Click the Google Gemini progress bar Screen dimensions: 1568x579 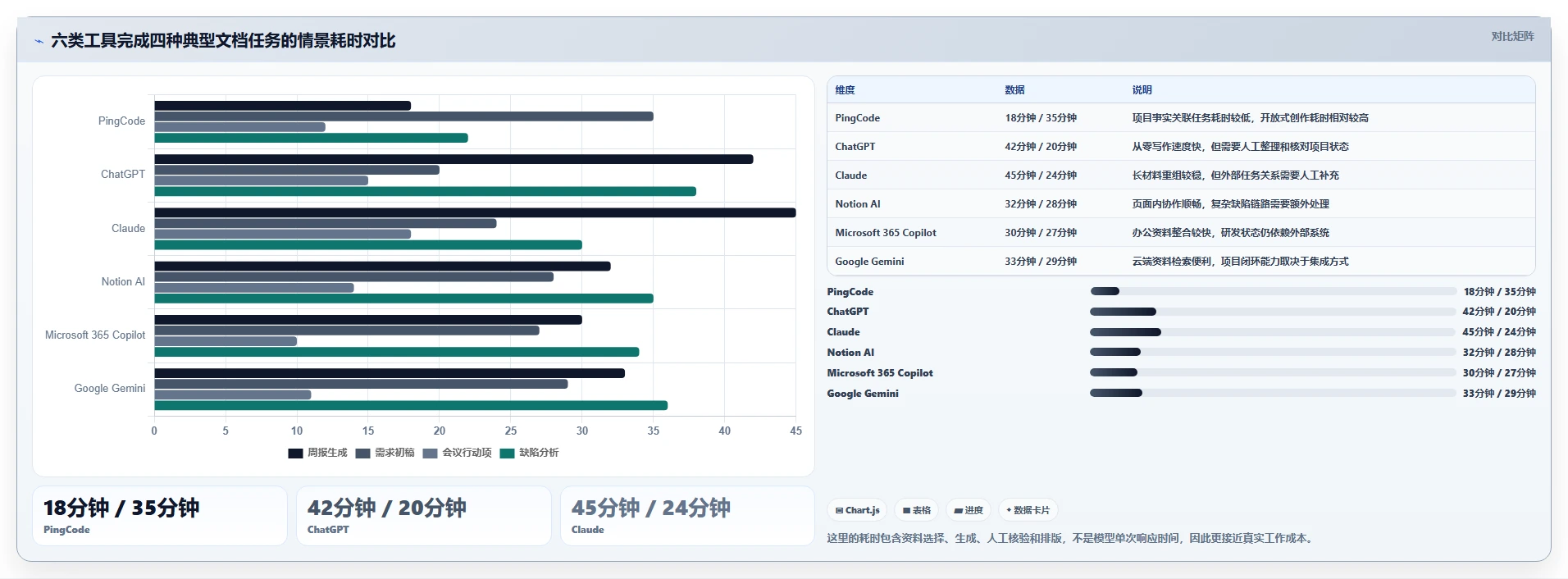(x=1273, y=393)
